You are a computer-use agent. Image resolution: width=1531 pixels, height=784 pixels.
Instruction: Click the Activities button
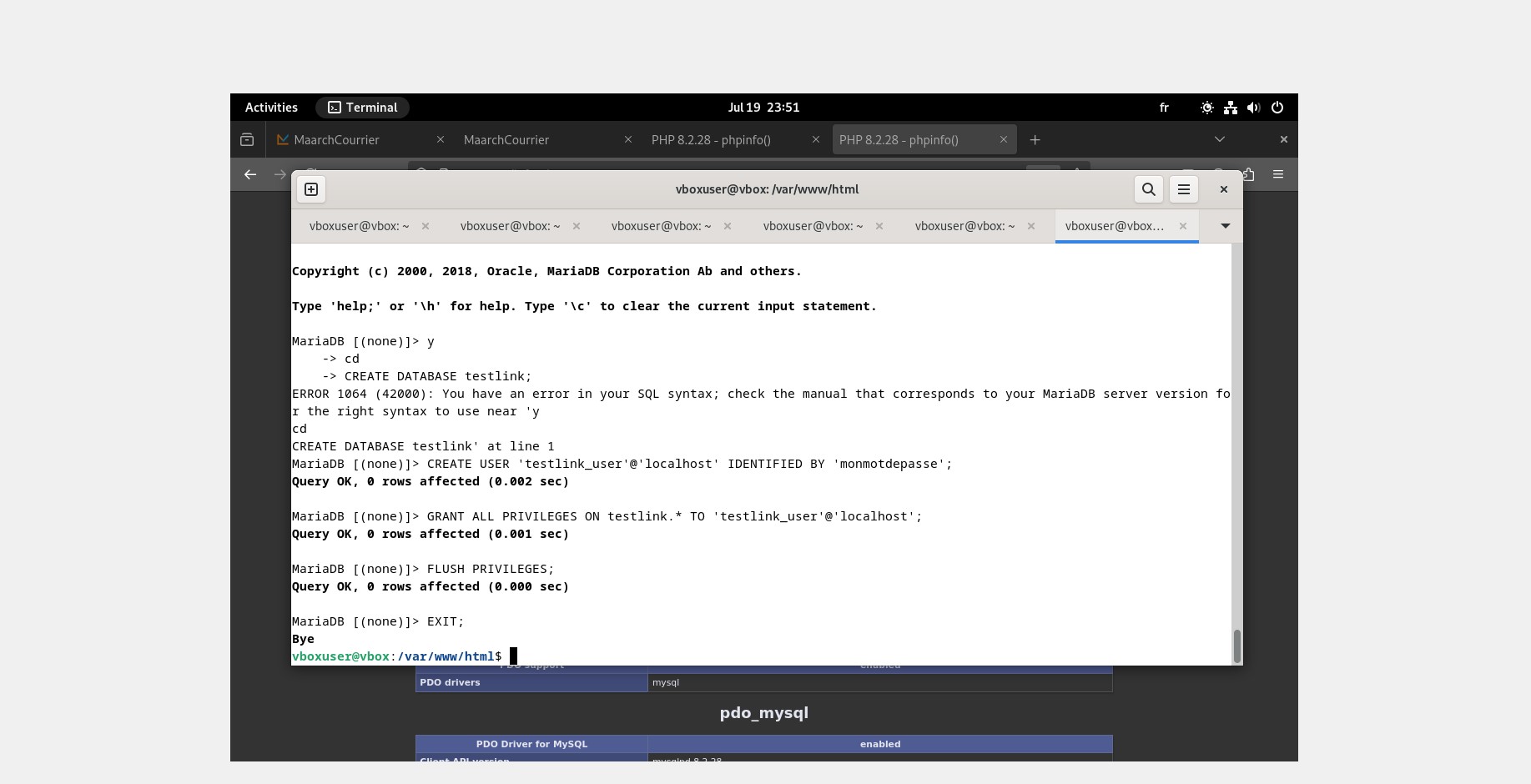coord(271,108)
